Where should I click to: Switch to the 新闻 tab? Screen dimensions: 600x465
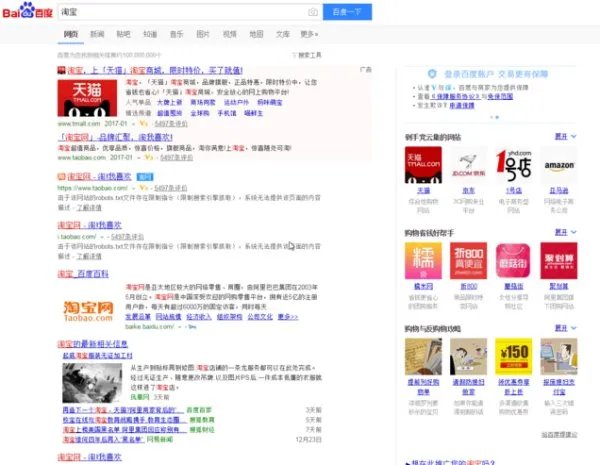[97, 34]
